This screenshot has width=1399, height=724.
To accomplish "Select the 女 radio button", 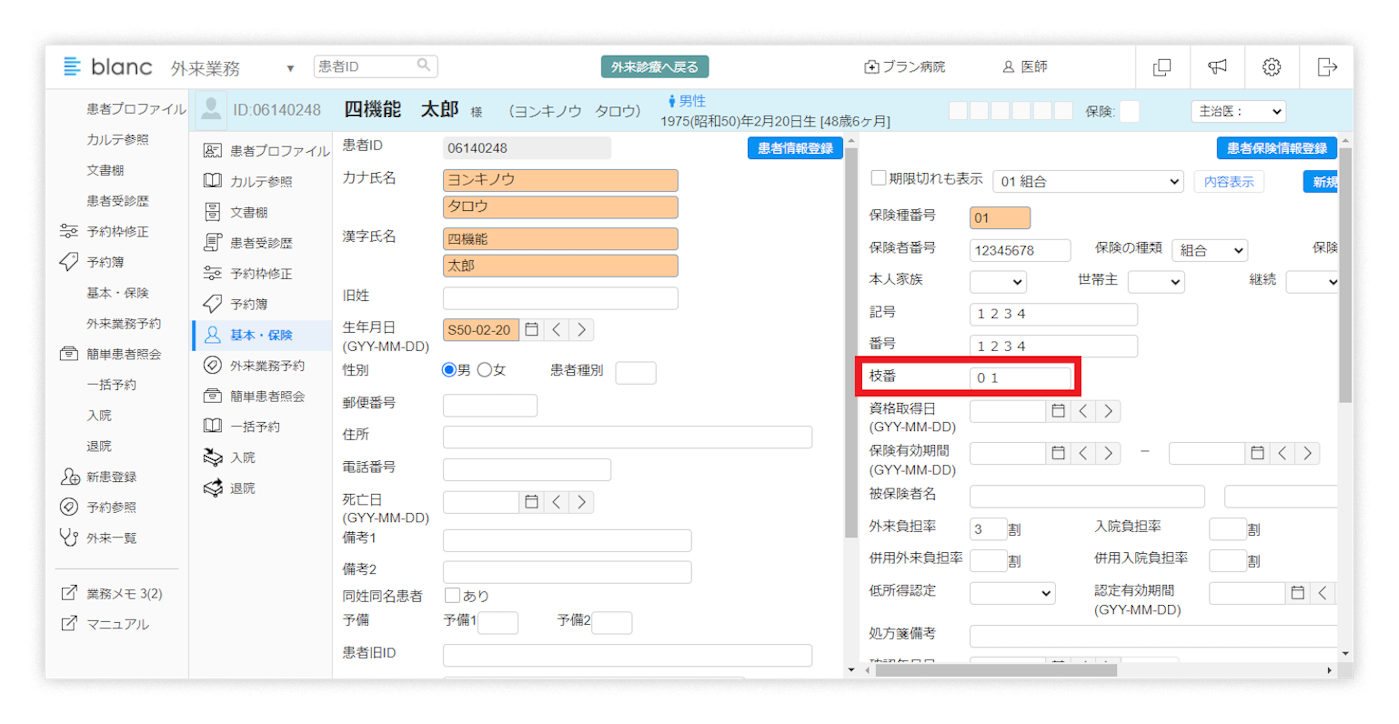I will (485, 370).
